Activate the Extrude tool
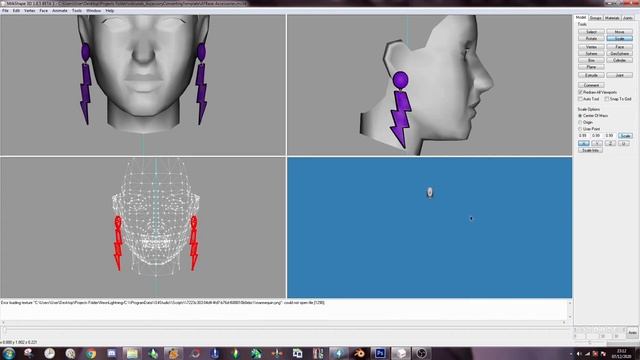The height and width of the screenshot is (360, 640). (x=591, y=76)
